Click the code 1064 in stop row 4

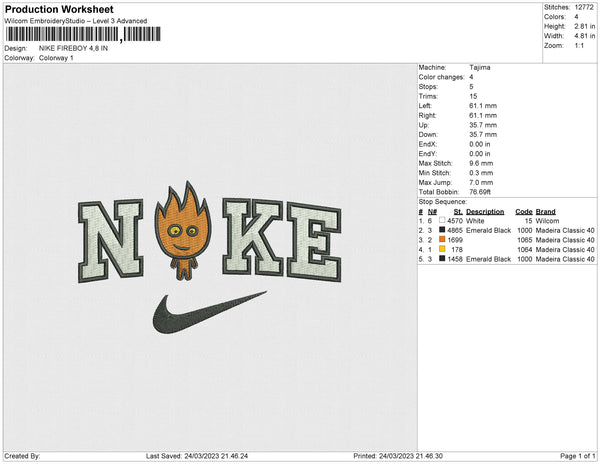[525, 249]
